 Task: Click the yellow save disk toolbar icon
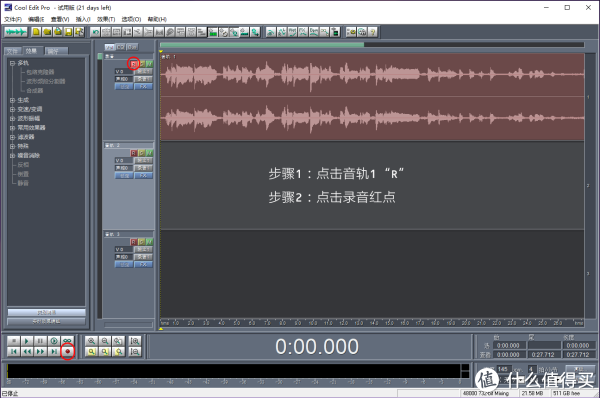pyautogui.click(x=68, y=32)
